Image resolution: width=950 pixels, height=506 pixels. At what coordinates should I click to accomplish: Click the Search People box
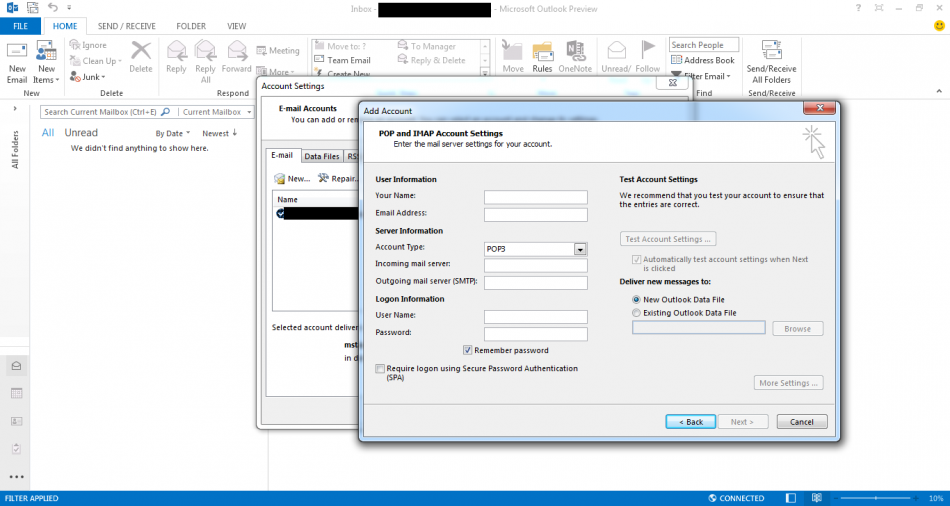tap(704, 45)
